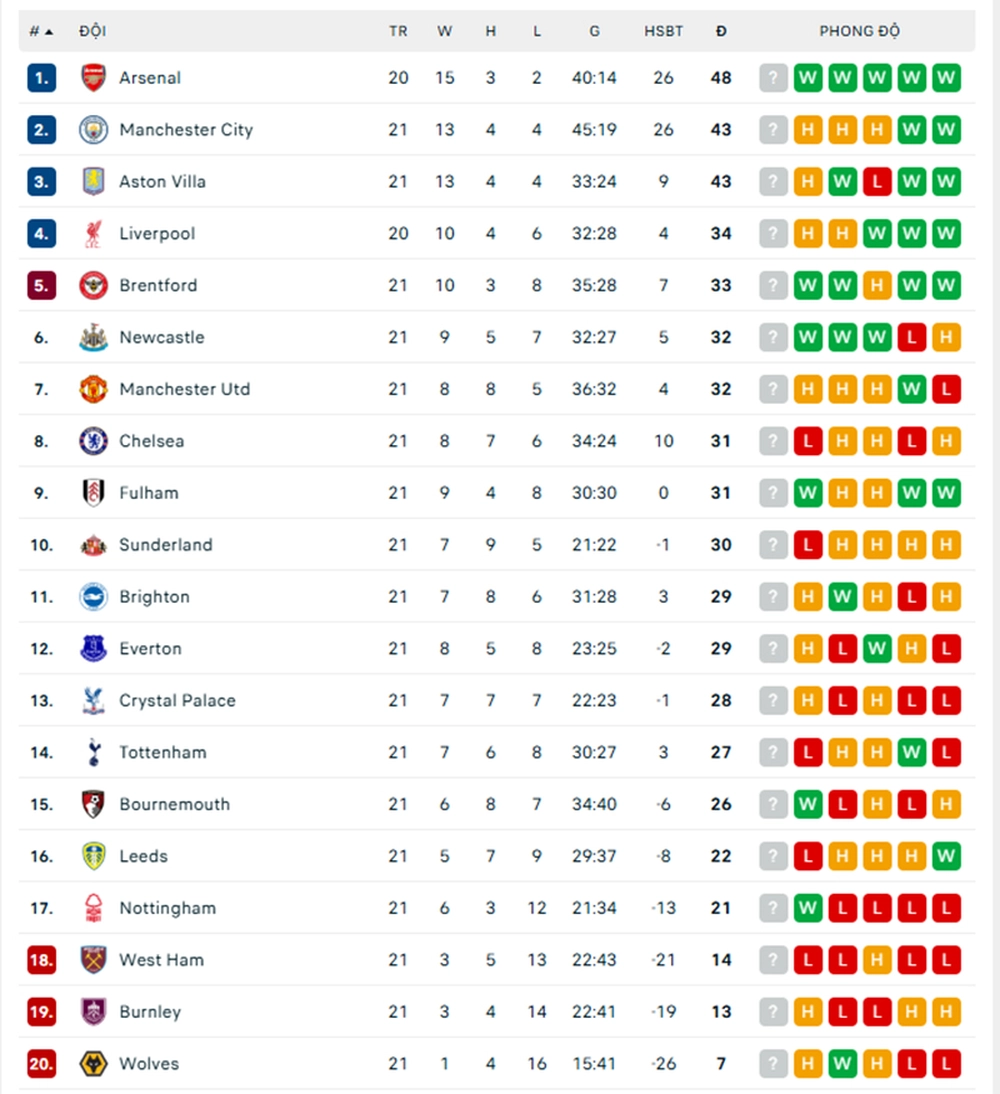Click the Brighton club crest
The image size is (1000, 1094).
tap(91, 596)
